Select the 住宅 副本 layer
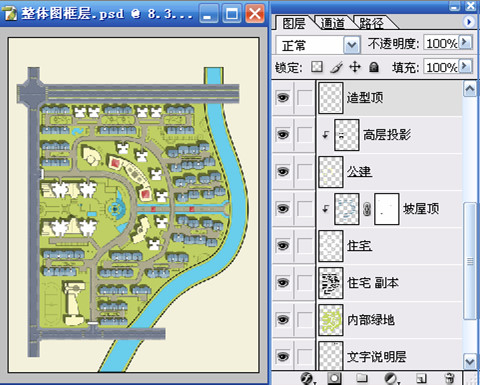This screenshot has width=480, height=385. pyautogui.click(x=389, y=283)
